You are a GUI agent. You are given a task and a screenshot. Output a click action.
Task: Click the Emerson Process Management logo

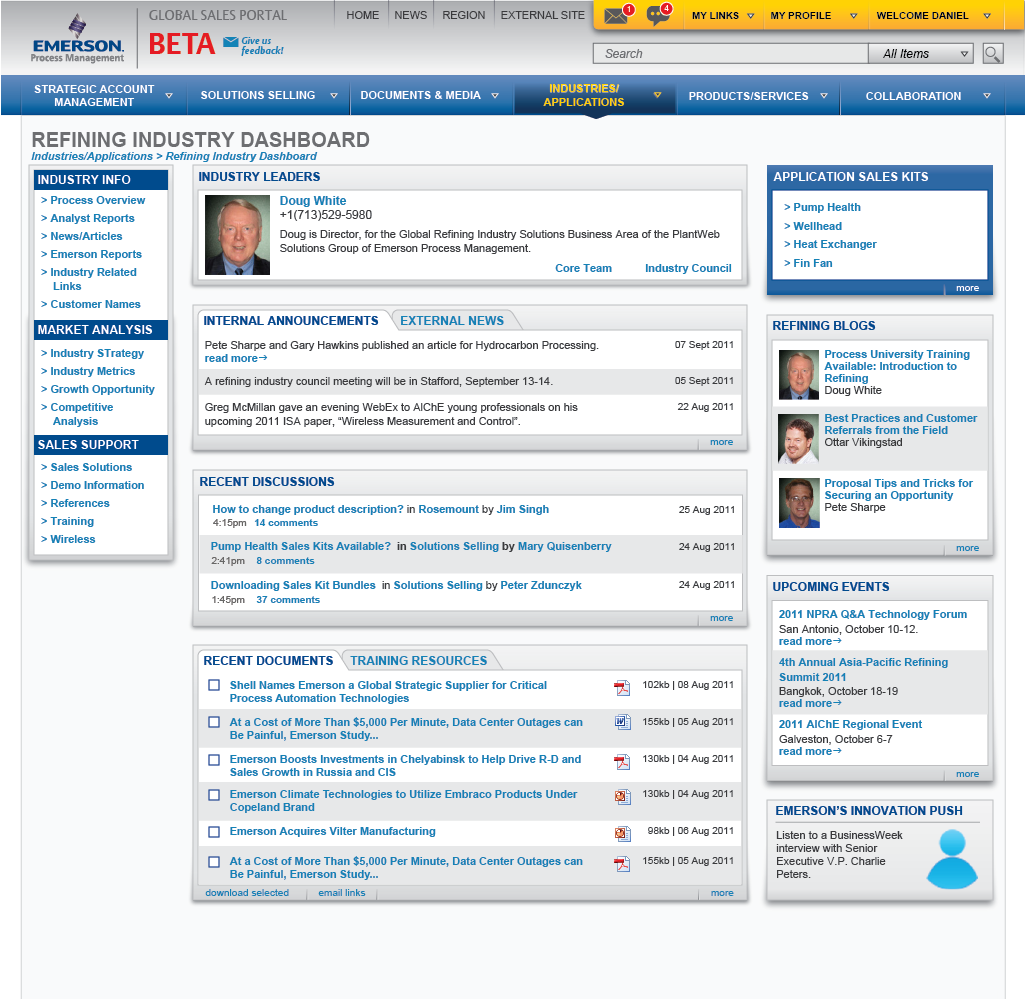coord(77,39)
